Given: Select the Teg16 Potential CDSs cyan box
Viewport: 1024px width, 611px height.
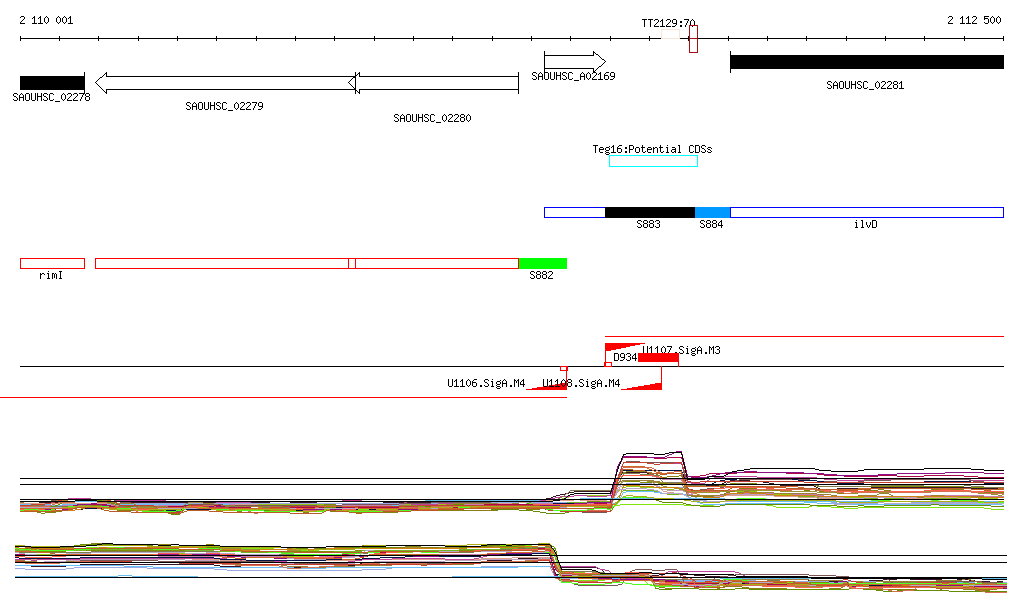Looking at the screenshot, I should pos(653,161).
